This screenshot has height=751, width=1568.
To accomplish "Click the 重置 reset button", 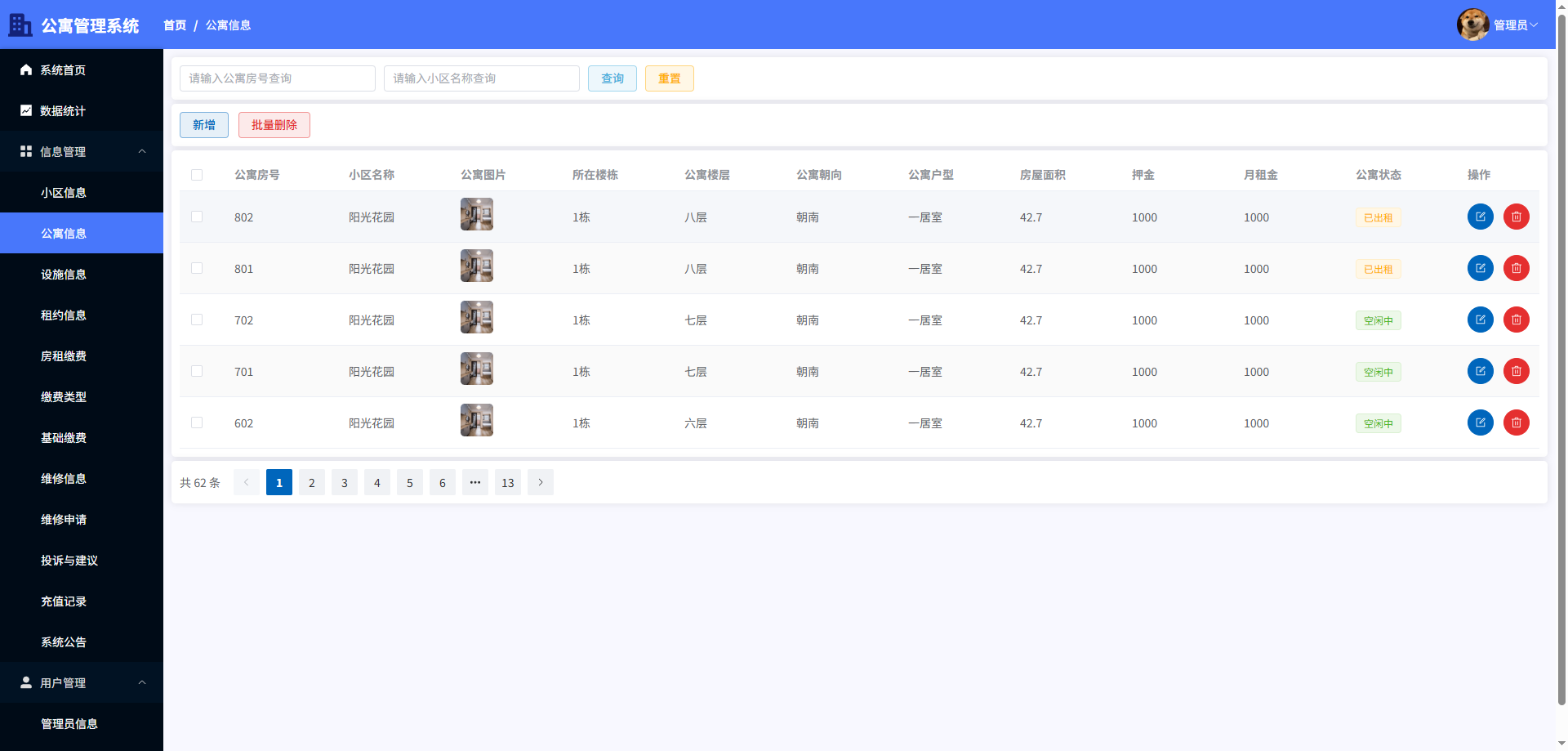I will point(670,78).
